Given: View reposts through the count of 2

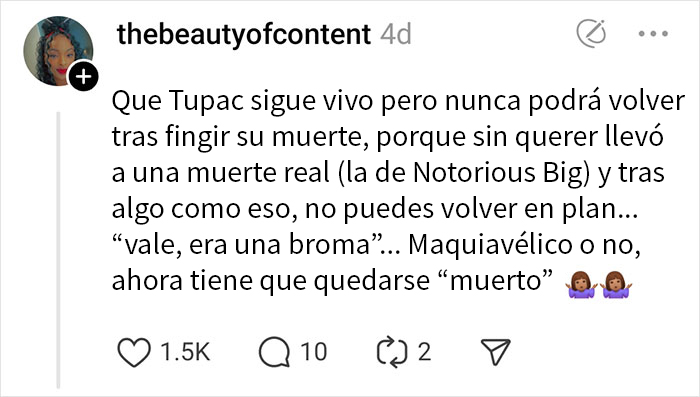Looking at the screenshot, I should click(424, 352).
